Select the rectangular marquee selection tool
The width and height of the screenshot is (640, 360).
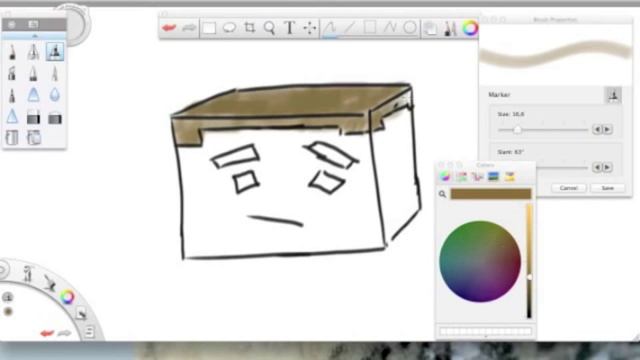209,28
